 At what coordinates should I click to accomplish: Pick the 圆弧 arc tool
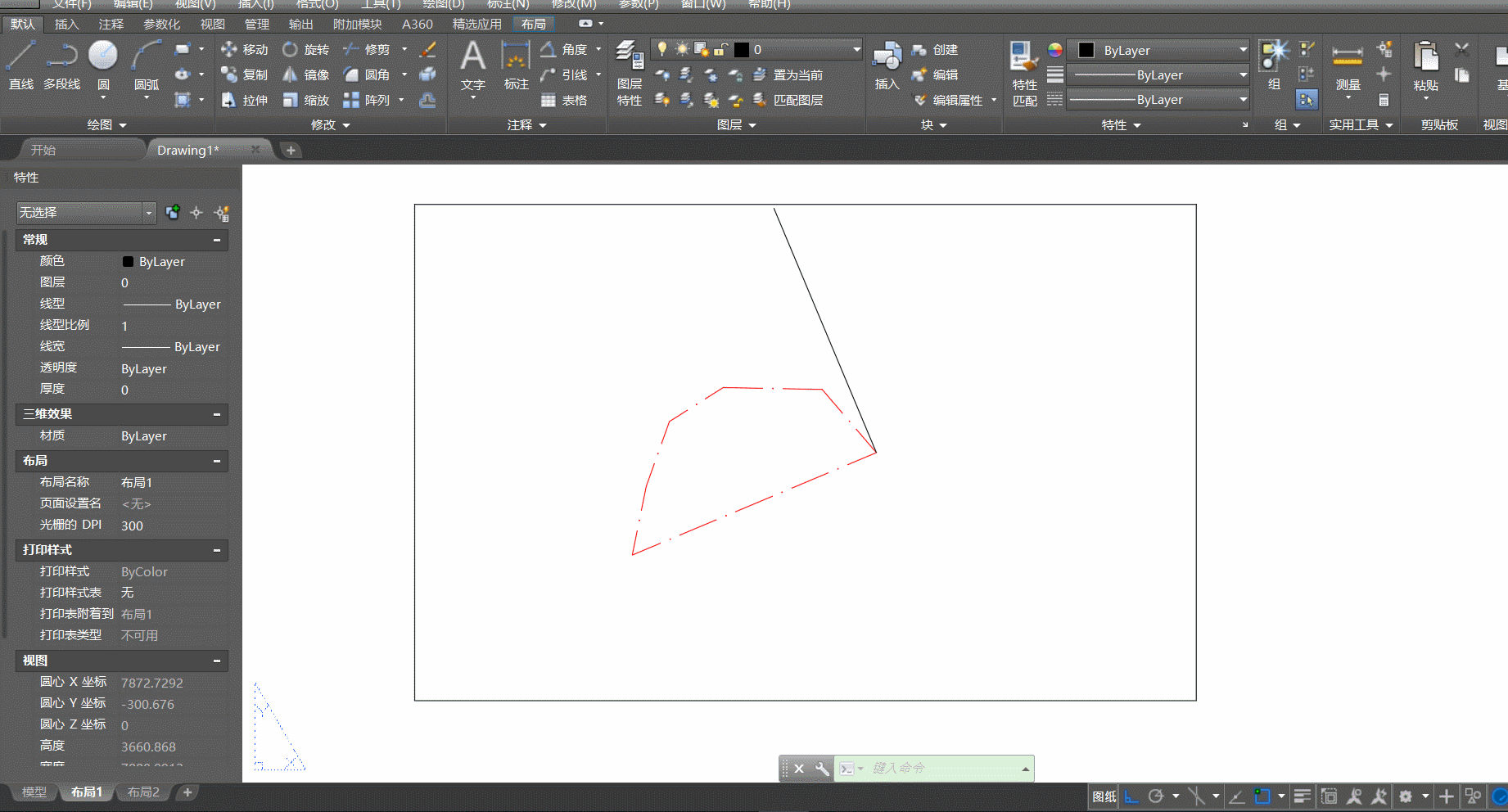147,65
